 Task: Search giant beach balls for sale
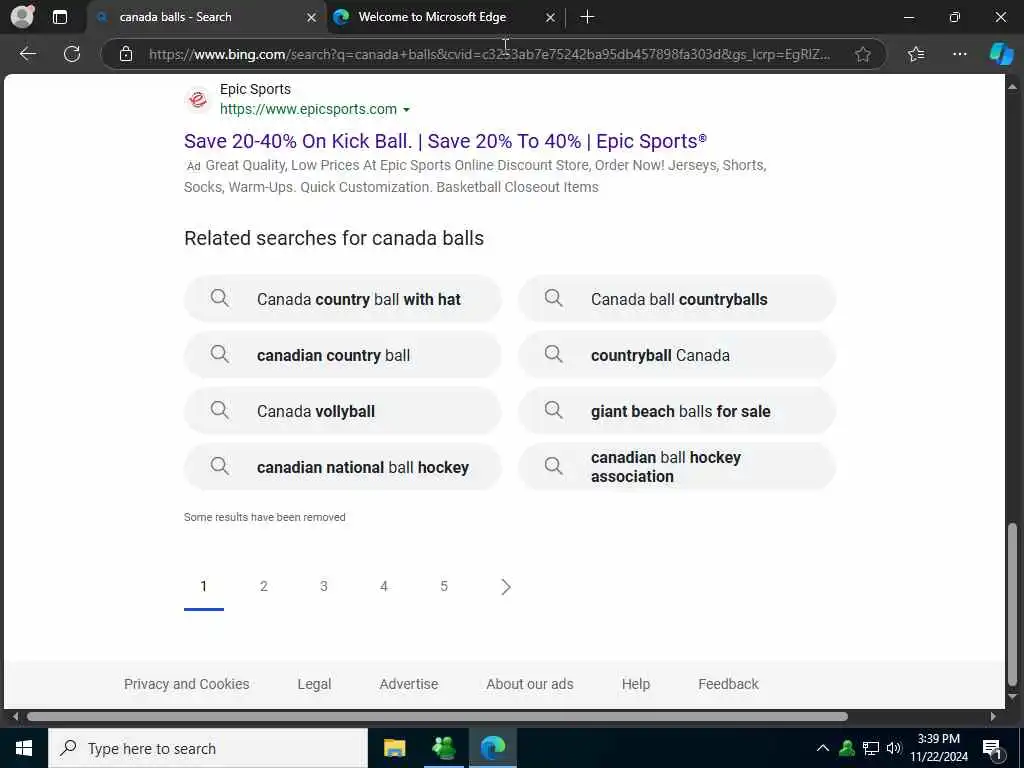[677, 411]
